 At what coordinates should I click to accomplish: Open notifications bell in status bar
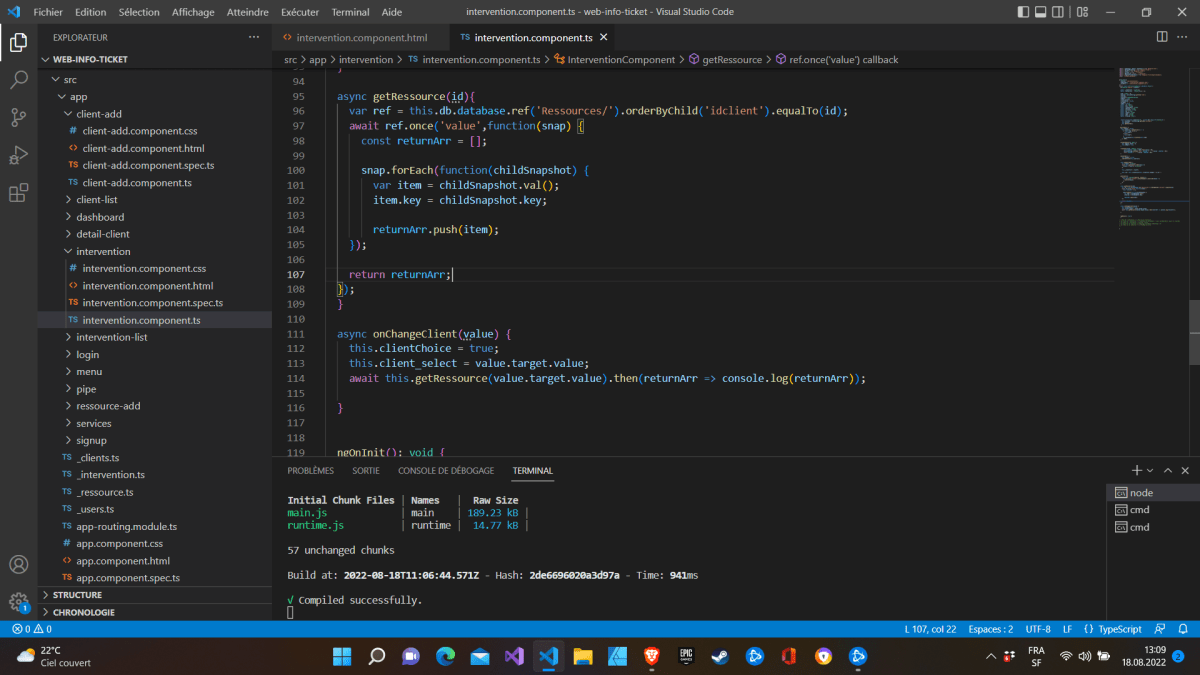tap(1184, 629)
